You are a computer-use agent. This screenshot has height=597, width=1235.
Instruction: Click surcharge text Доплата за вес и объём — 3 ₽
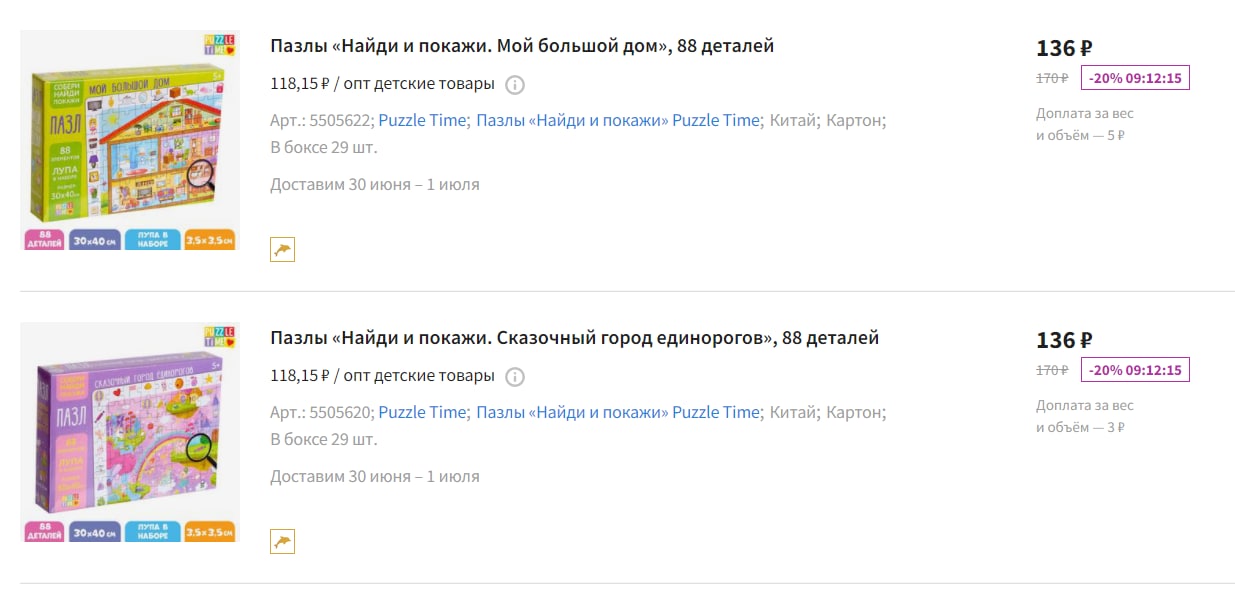(x=1085, y=416)
